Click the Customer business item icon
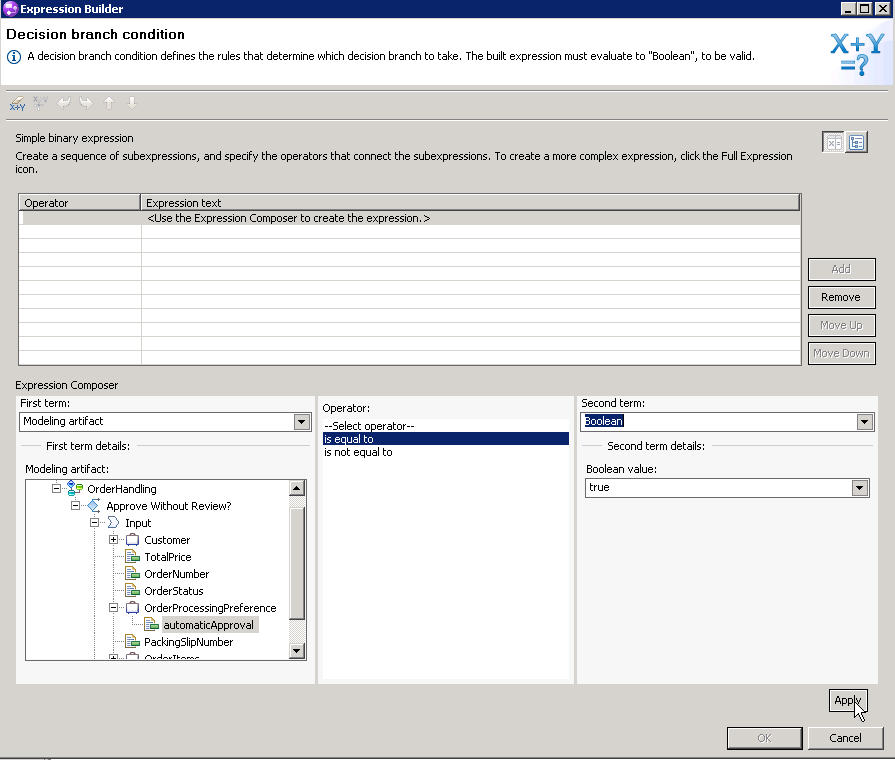 tap(132, 540)
